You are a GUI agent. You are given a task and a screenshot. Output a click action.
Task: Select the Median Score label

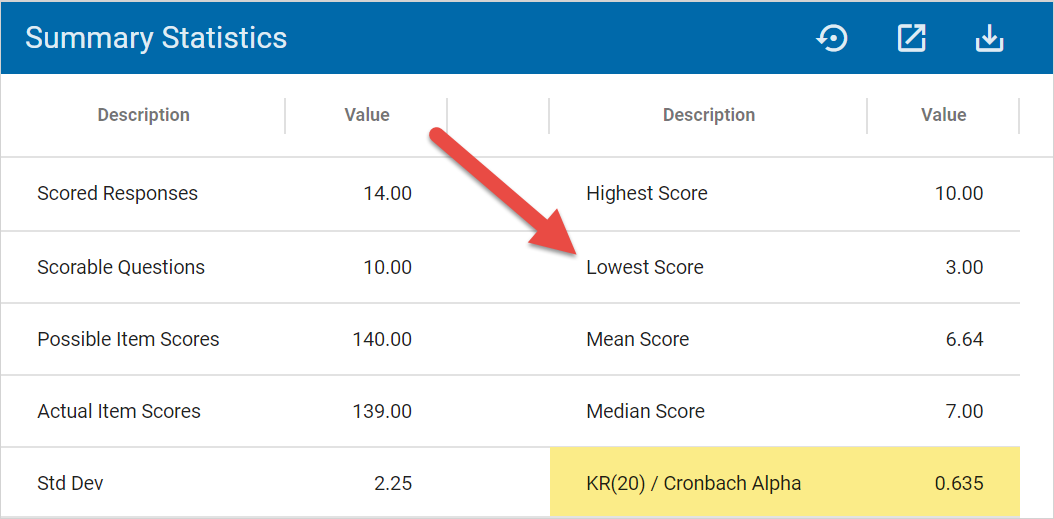click(645, 411)
